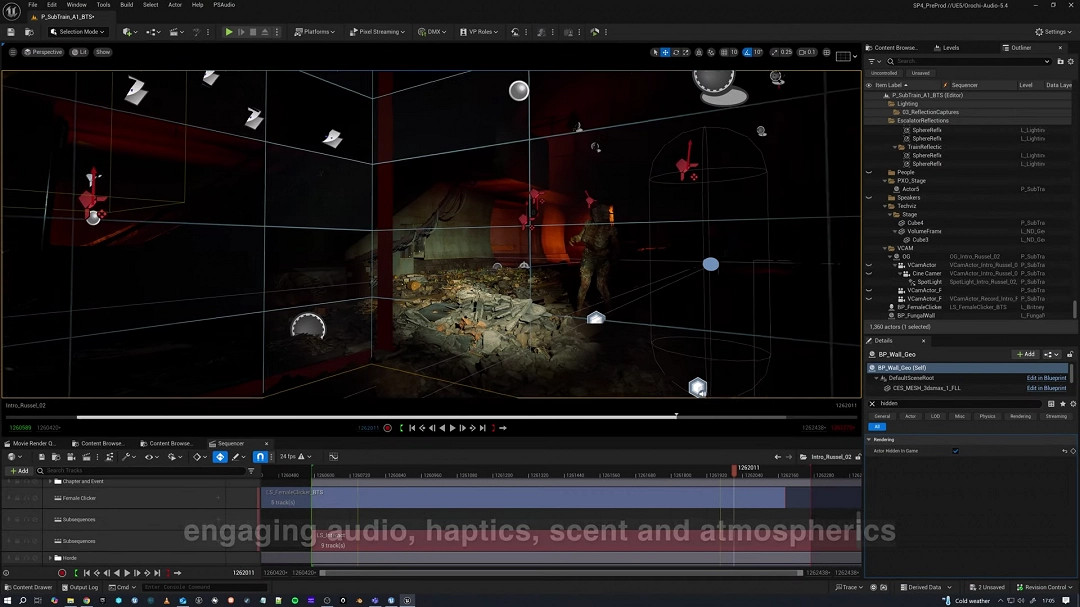1080x607 pixels.
Task: Open the Platforms dropdown menu
Action: (315, 32)
